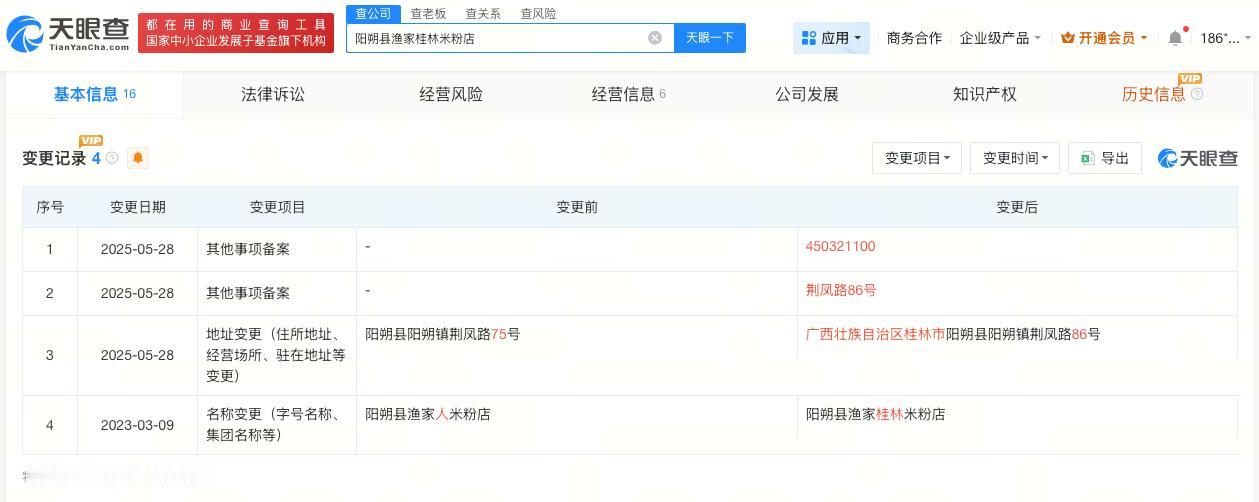Open the 变更时间 filter dropdown
1259x502 pixels.
pyautogui.click(x=1015, y=158)
